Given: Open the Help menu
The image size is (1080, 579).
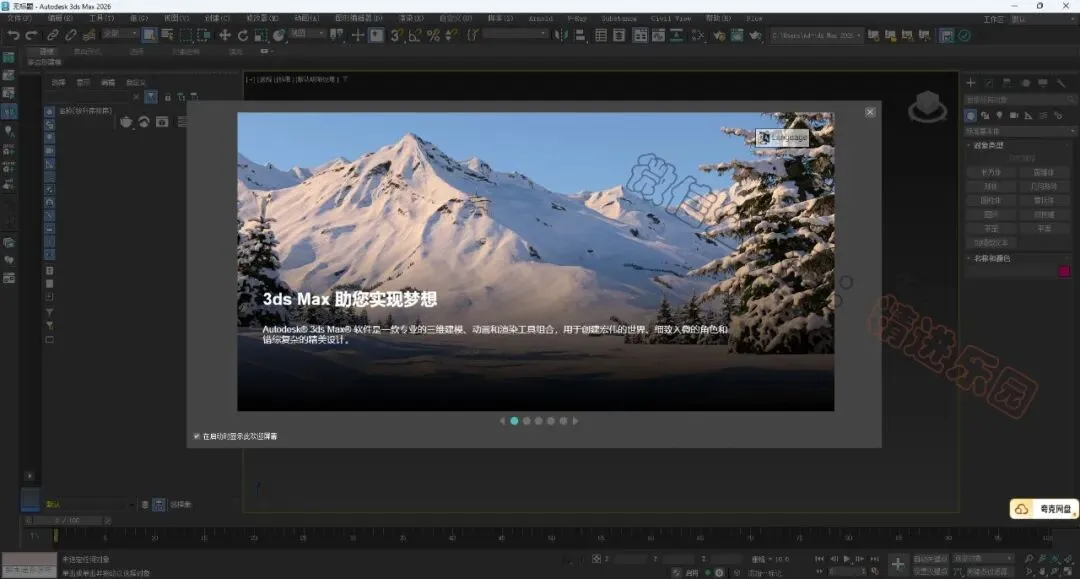Looking at the screenshot, I should tap(717, 19).
